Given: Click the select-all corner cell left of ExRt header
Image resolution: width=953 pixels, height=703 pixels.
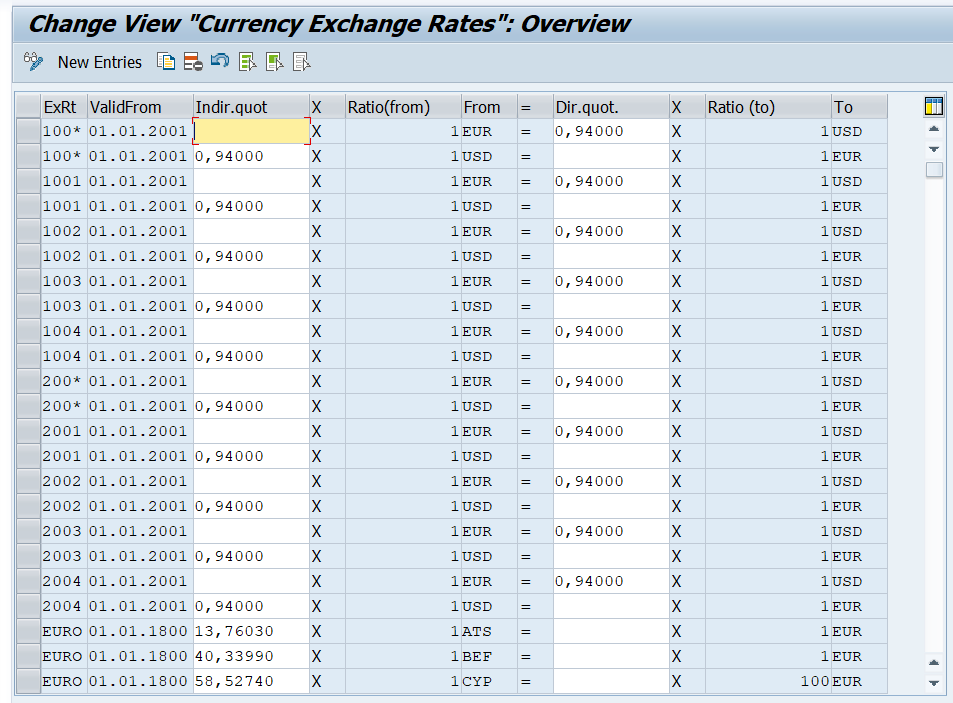Looking at the screenshot, I should (28, 107).
